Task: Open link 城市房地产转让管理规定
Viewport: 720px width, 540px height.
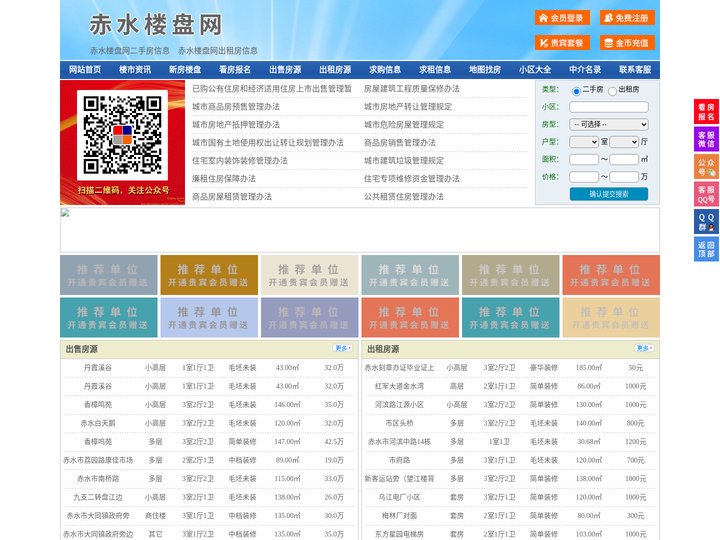Action: [x=408, y=107]
